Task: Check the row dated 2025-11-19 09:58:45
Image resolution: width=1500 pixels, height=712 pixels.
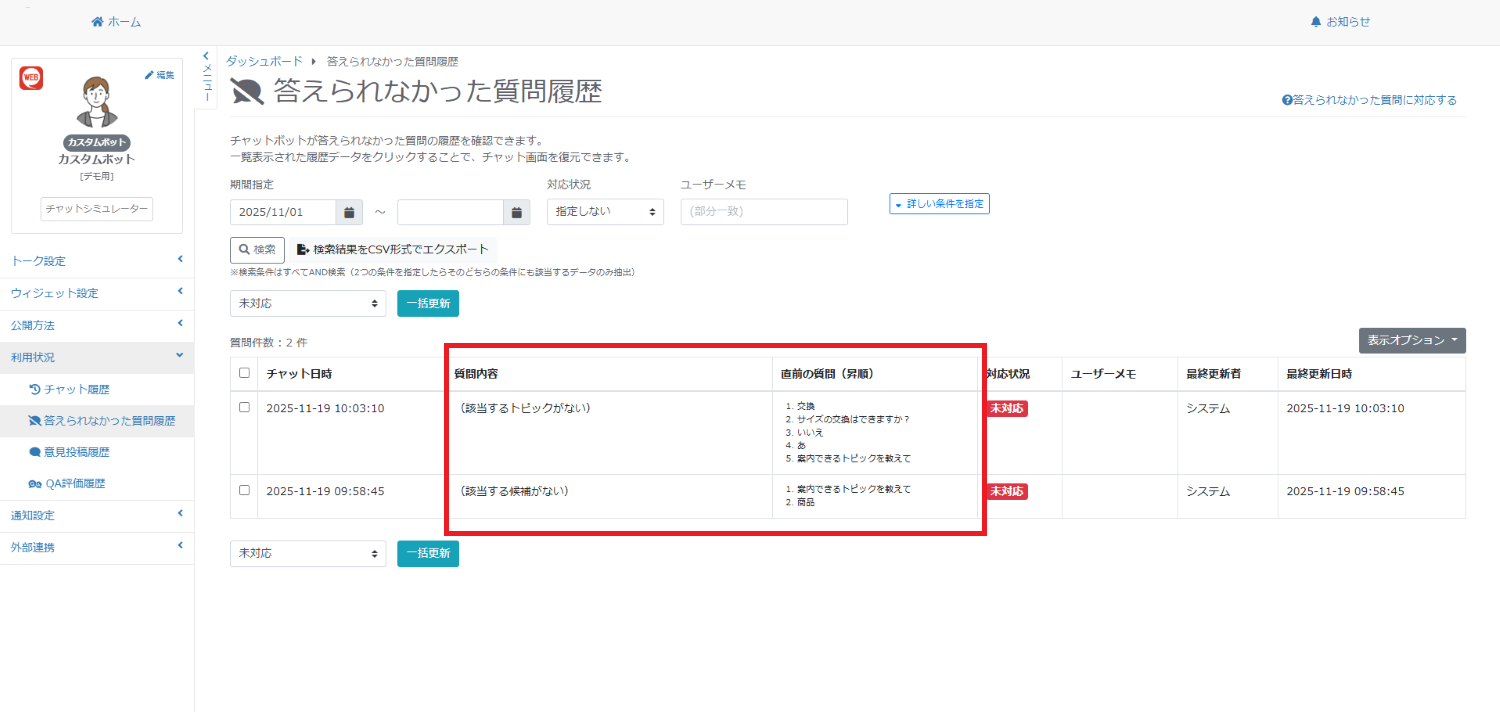Action: click(244, 491)
